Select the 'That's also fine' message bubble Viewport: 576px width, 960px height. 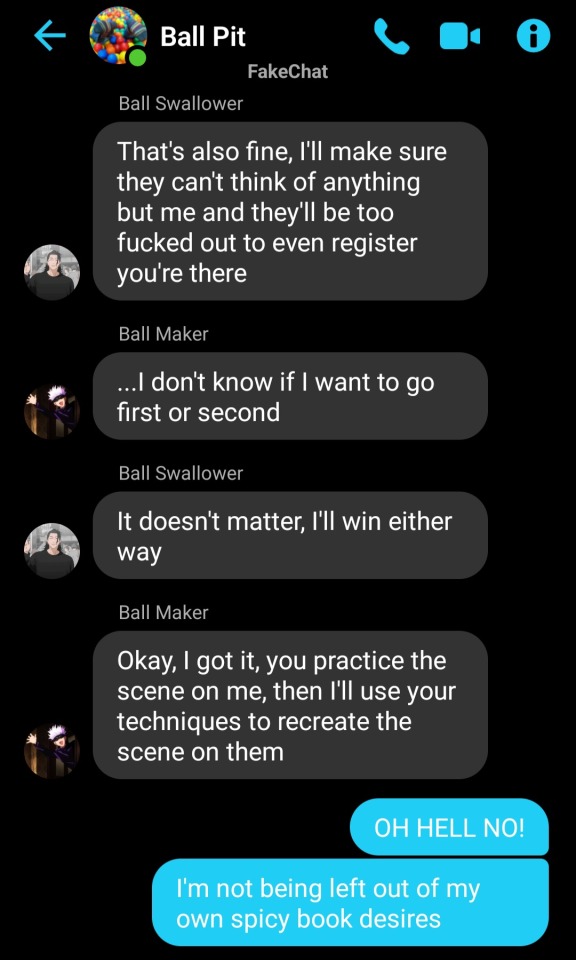coord(290,211)
